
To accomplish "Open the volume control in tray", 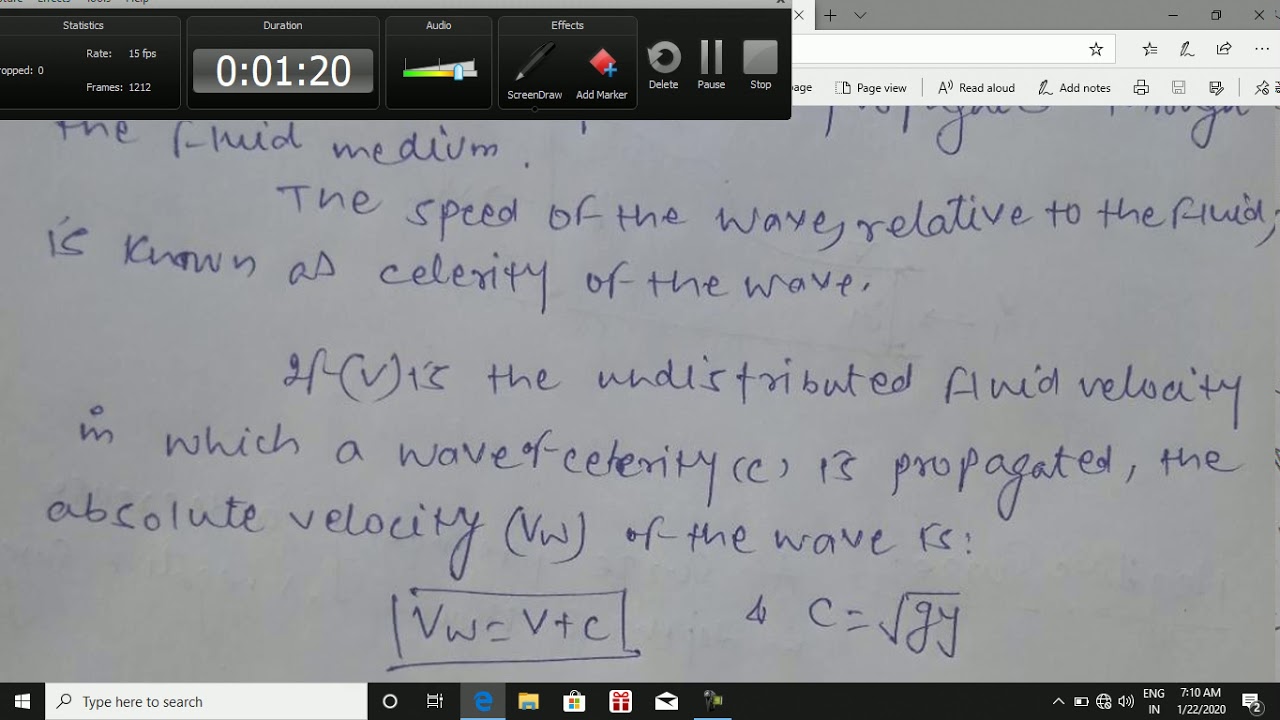I will [1127, 701].
